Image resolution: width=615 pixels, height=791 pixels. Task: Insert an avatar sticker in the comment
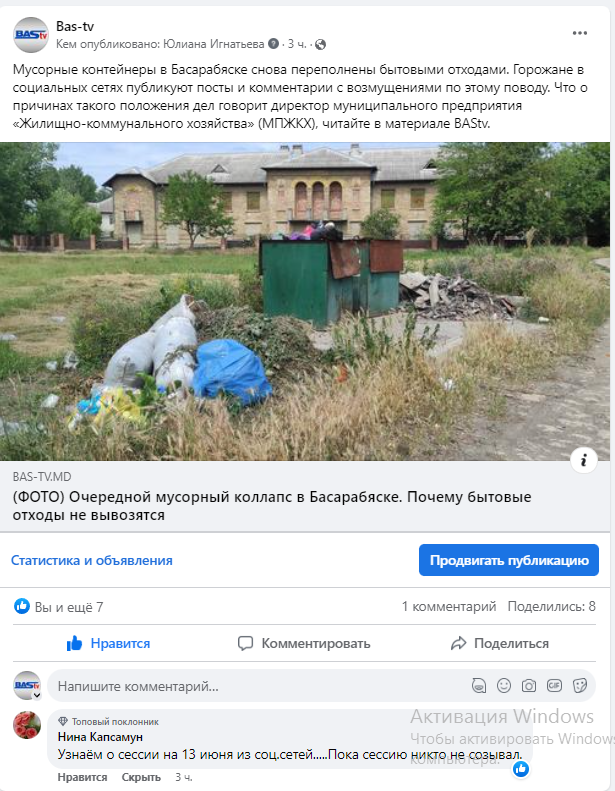click(479, 686)
